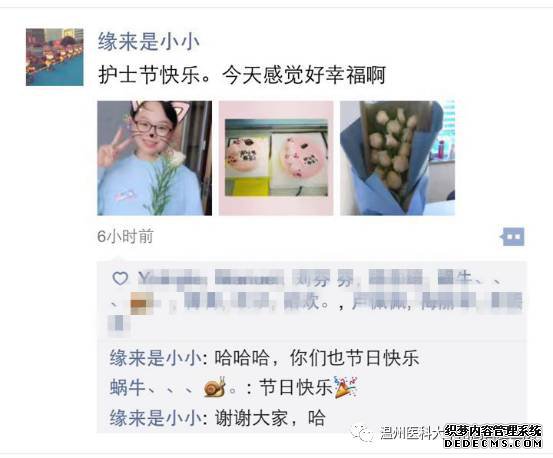Open poster's avatar picture
This screenshot has height=458, width=553.
tap(55, 57)
